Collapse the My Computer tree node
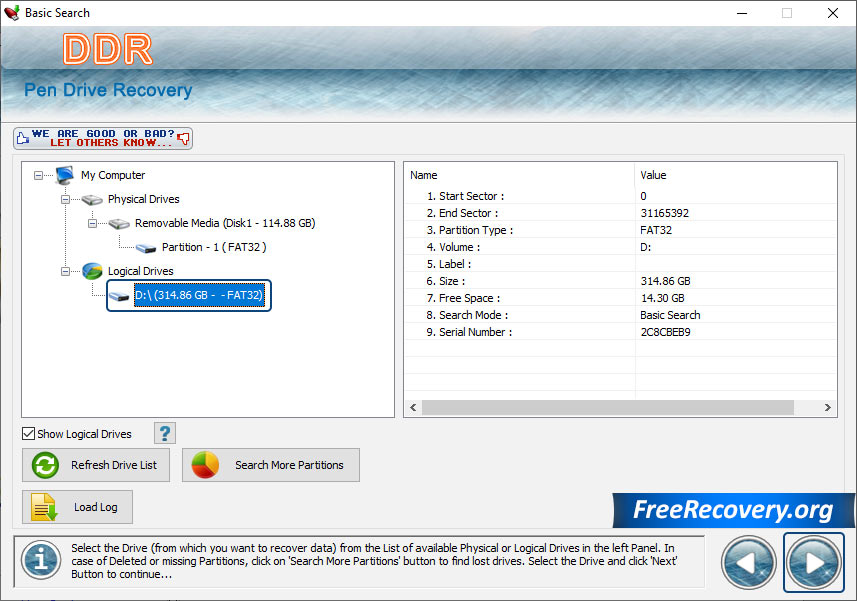This screenshot has height=601, width=857. point(38,175)
